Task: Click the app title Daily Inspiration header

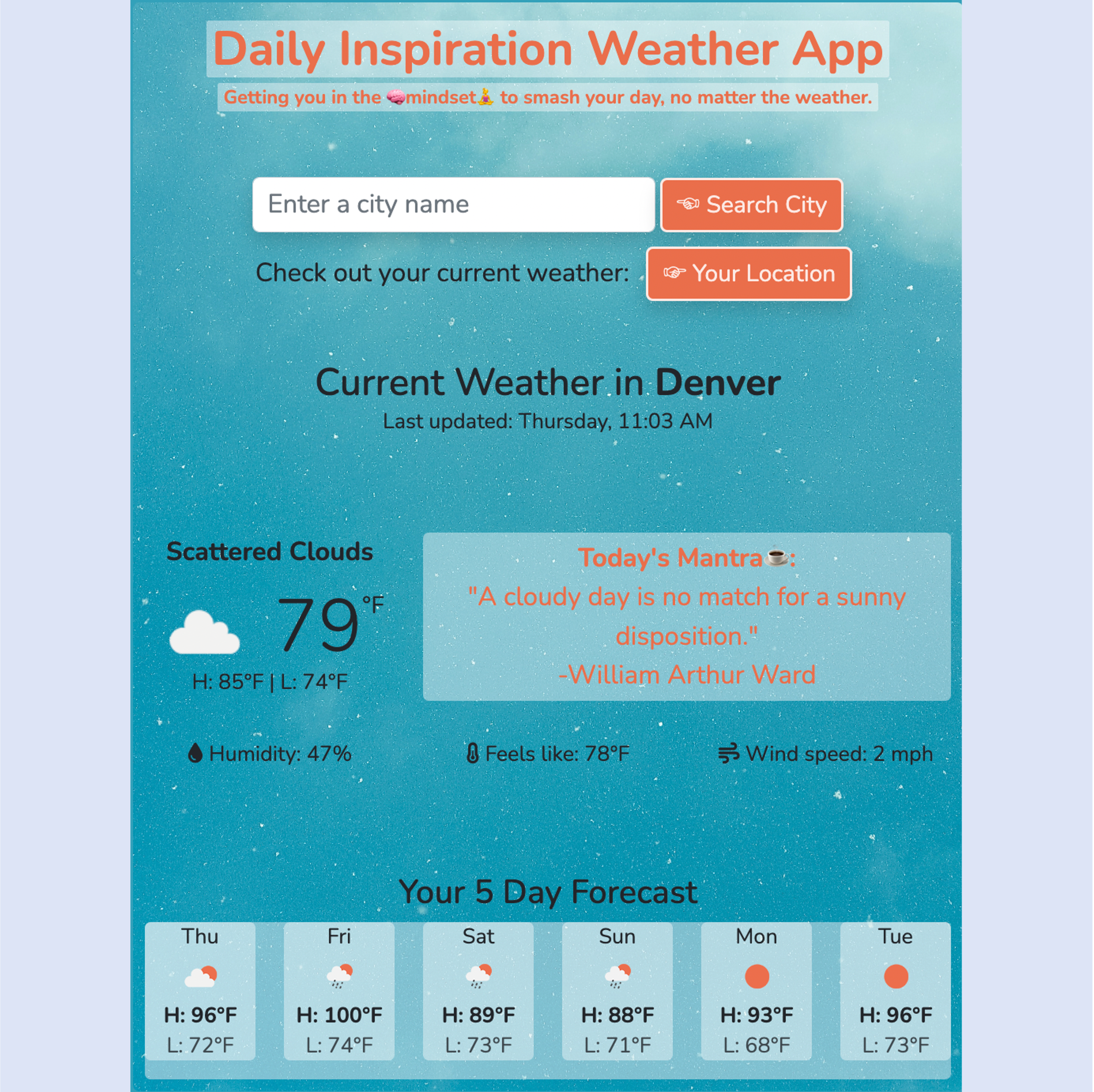Action: (x=547, y=52)
